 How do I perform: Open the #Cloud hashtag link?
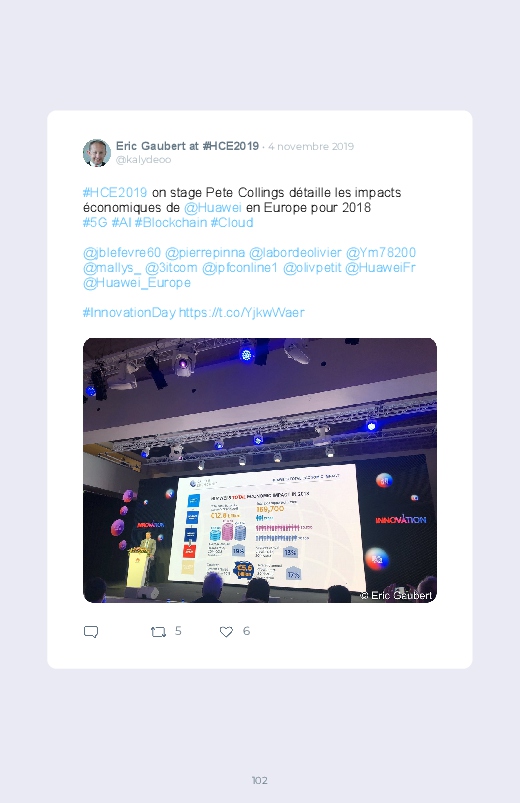(232, 222)
